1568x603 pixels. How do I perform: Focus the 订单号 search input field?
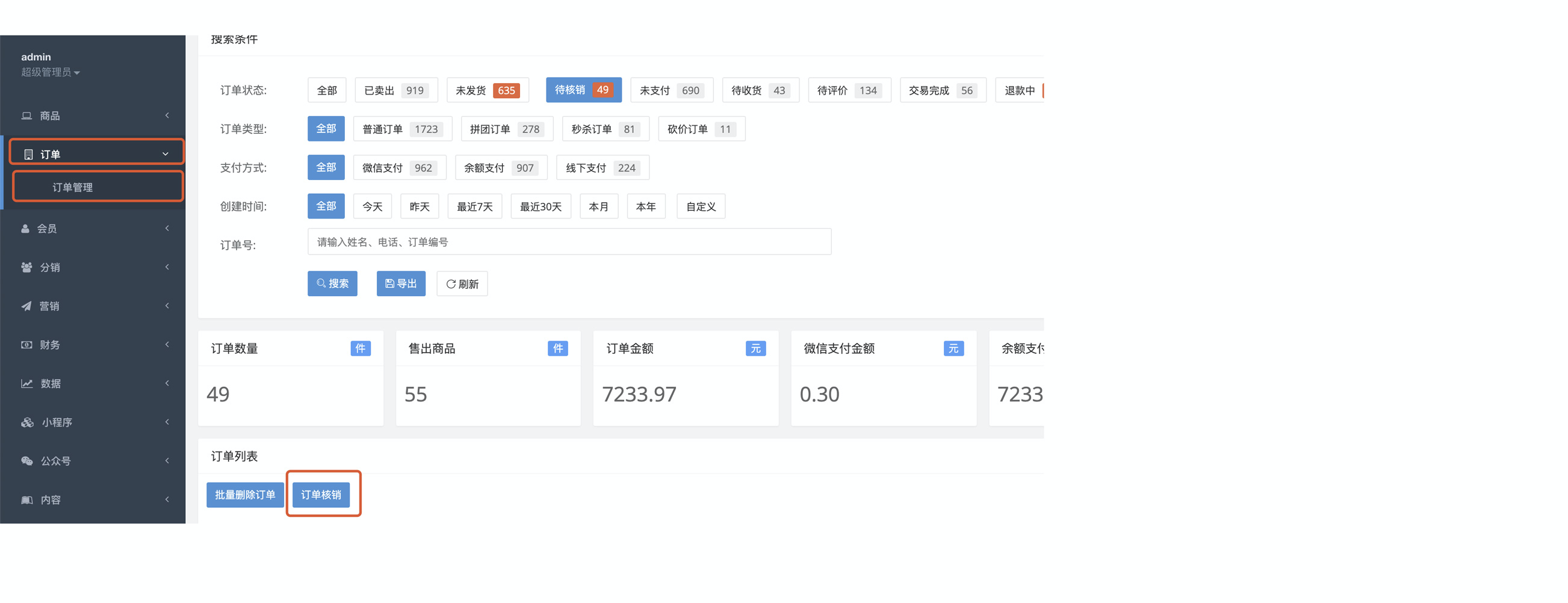pos(570,242)
